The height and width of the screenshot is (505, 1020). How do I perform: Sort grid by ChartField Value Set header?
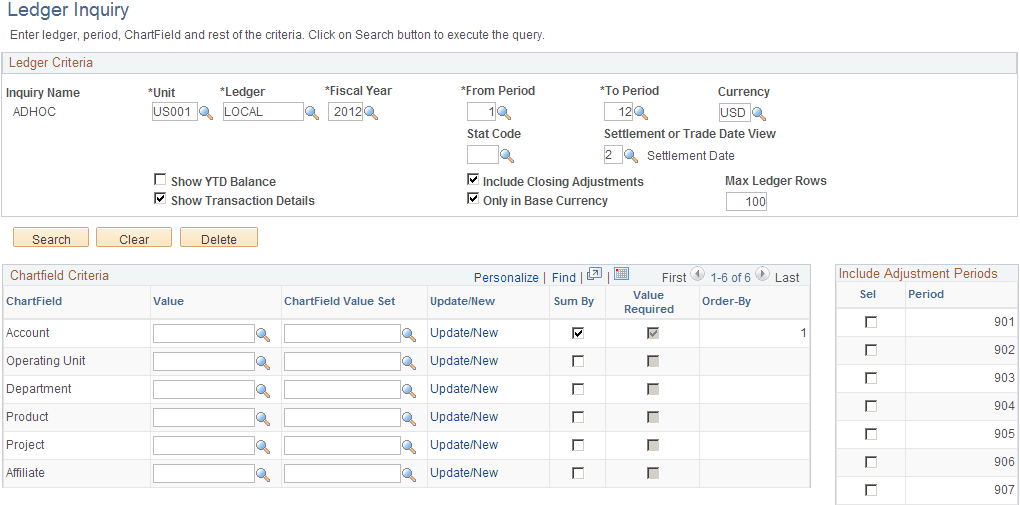pyautogui.click(x=339, y=301)
